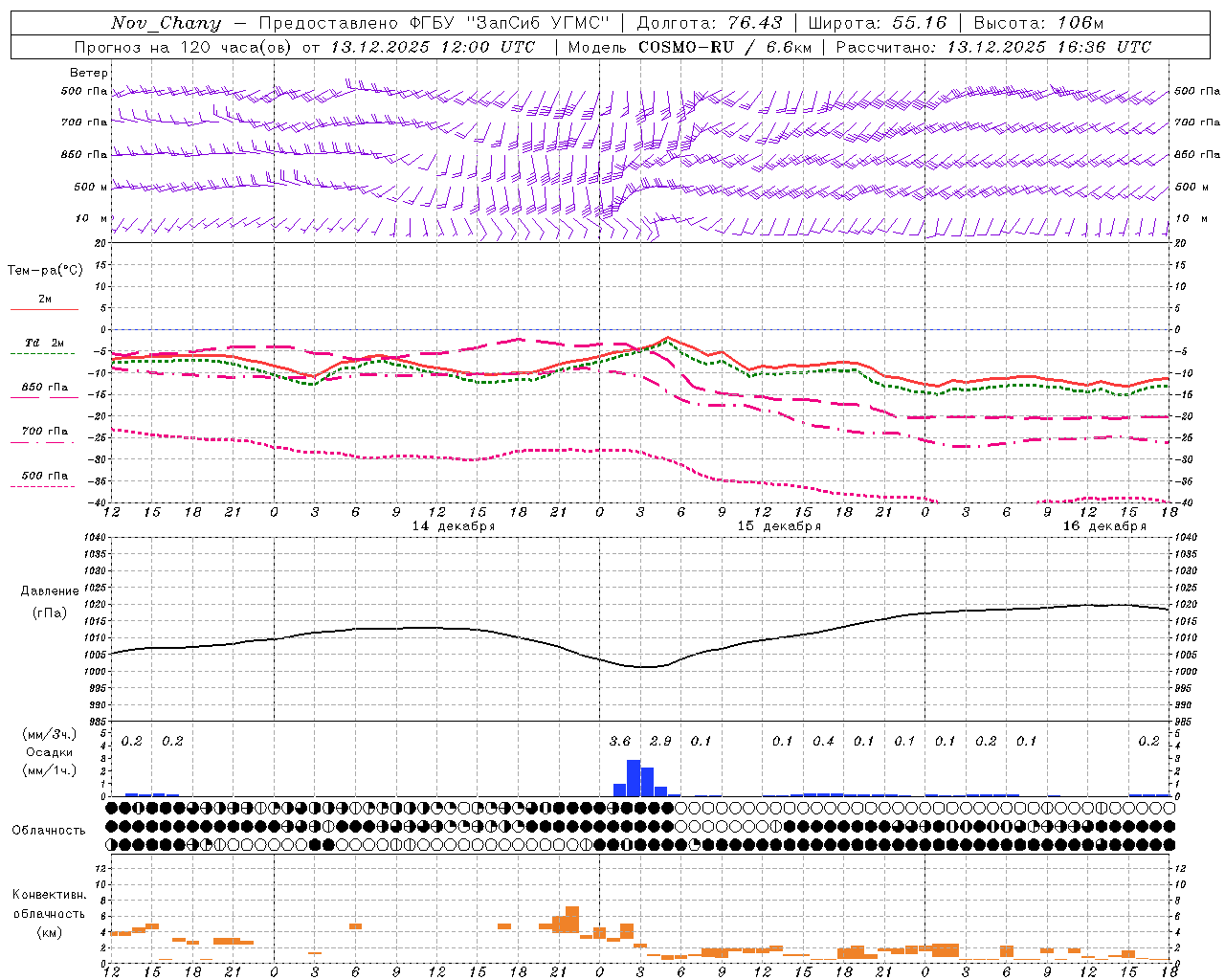Click the "Тем-ра(°C)" temperature panel label
This screenshot has height=980, width=1225.
(45, 271)
